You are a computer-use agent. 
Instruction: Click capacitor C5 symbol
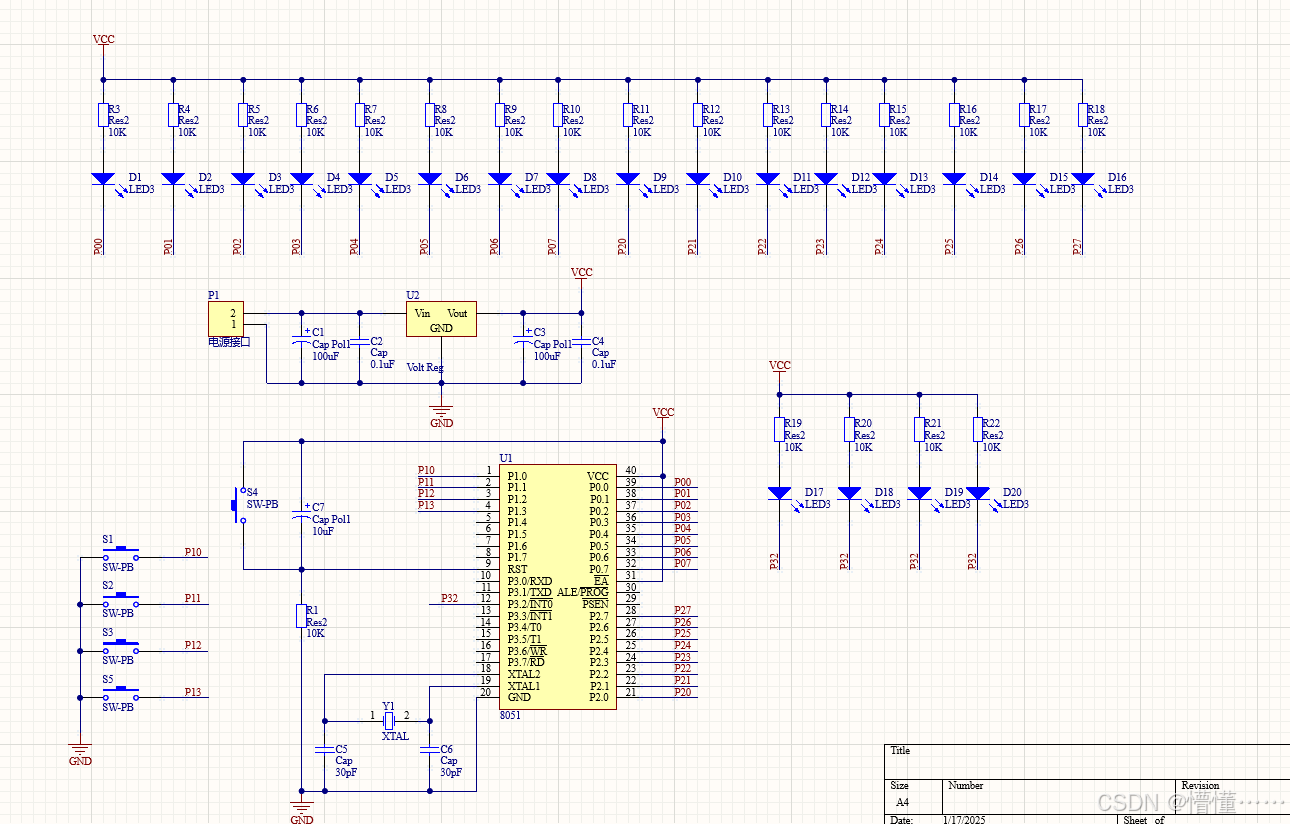[324, 748]
